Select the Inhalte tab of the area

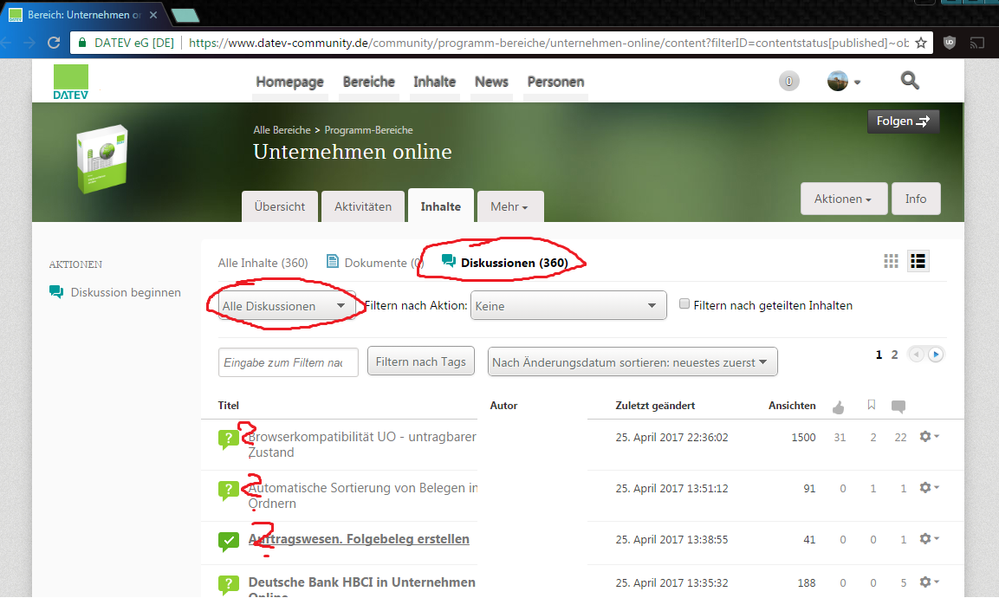point(441,206)
